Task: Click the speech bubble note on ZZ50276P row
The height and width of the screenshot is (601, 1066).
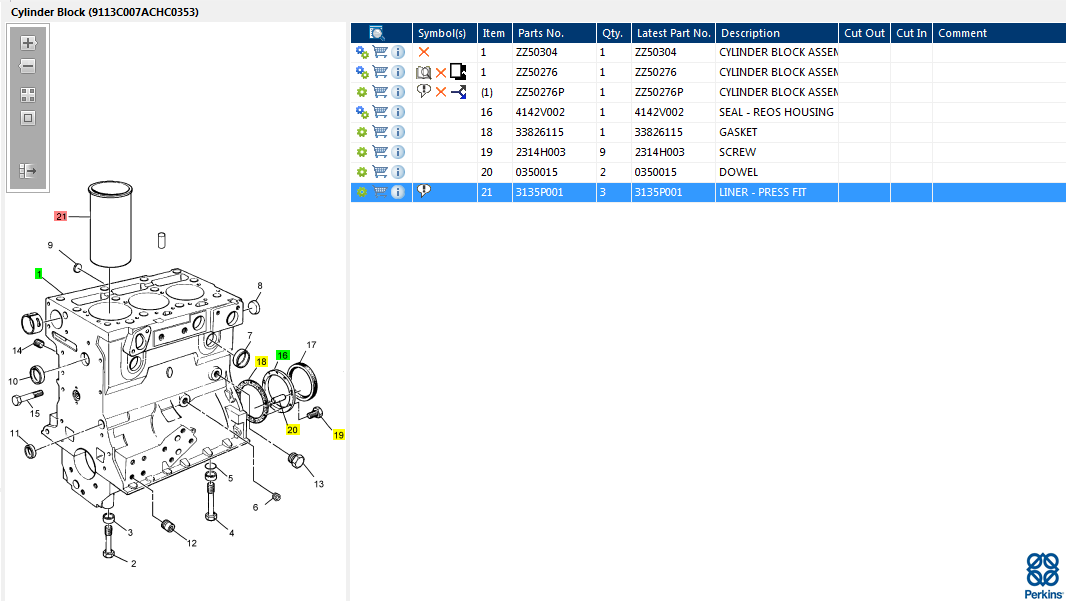Action: click(424, 91)
